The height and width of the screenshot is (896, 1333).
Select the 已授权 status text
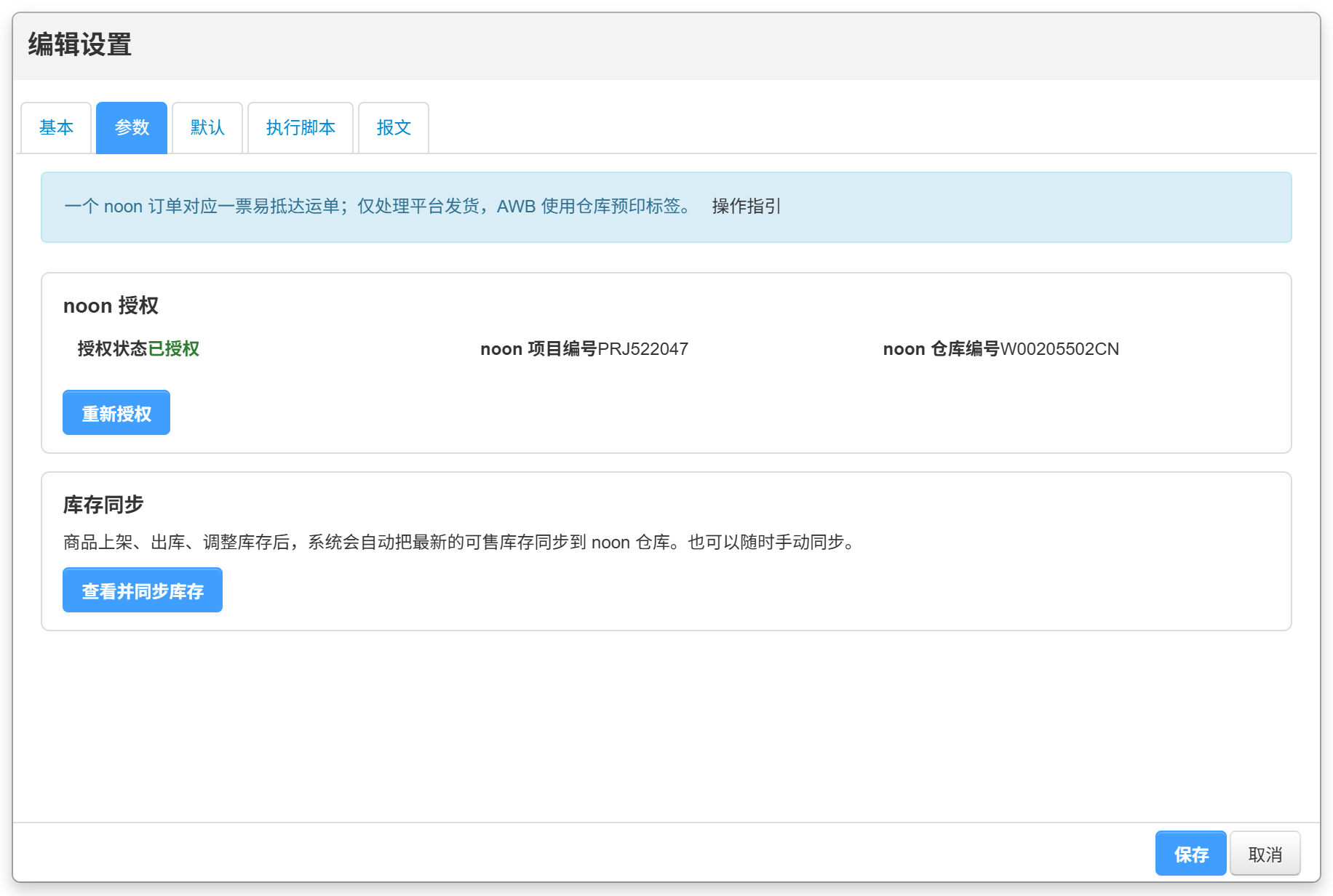point(174,349)
